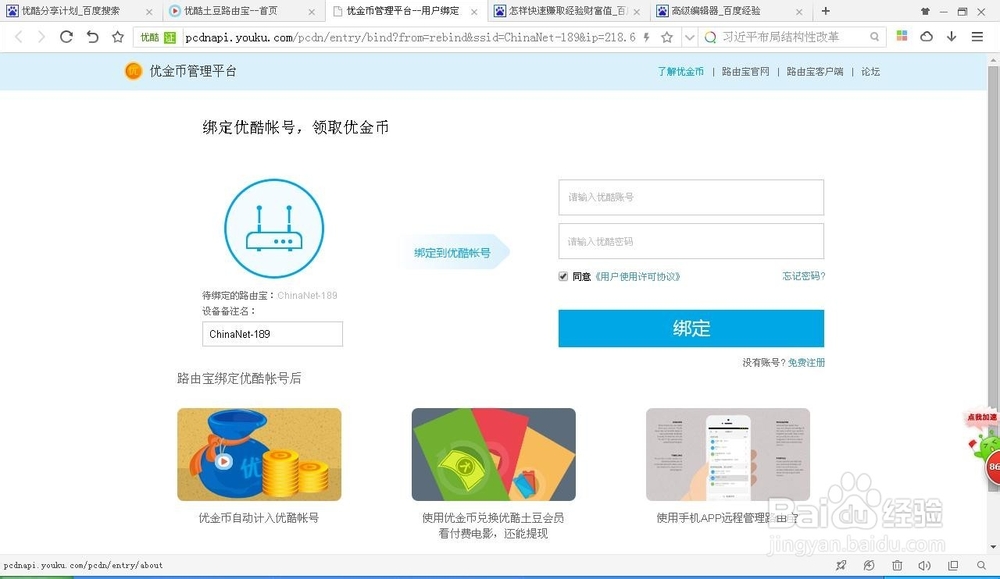
Task: Click the heading 绑定优酷帐号，领取优金币
Action: click(x=296, y=127)
